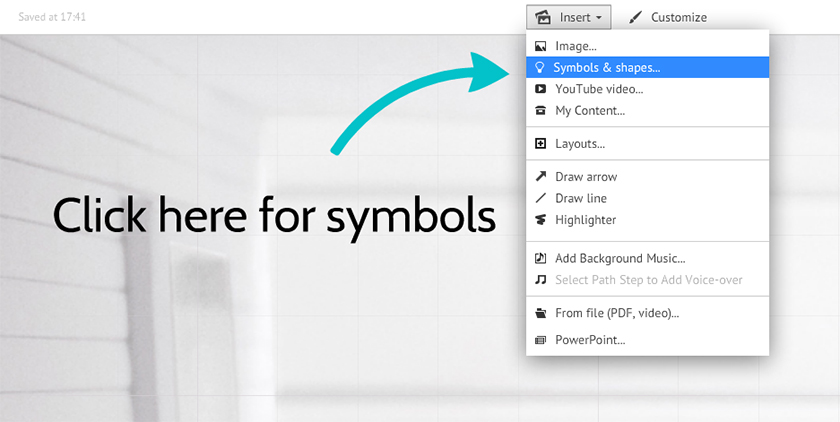
Task: Select Layouts... from the Insert menu
Action: (647, 144)
